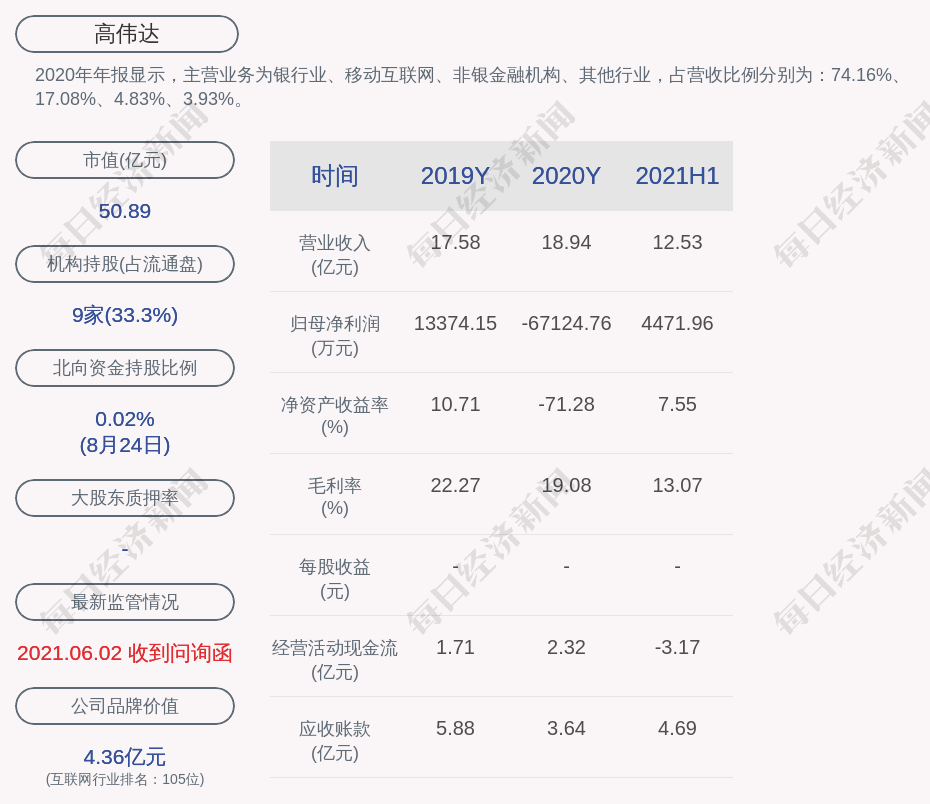Click the 机构持股(占流通盘) label
The image size is (930, 804).
(x=125, y=264)
